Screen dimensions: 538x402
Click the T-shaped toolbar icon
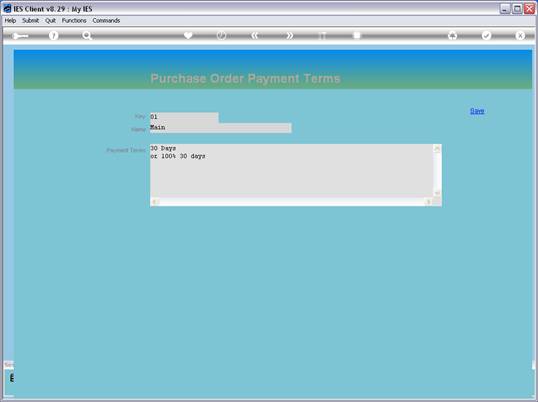click(x=323, y=36)
